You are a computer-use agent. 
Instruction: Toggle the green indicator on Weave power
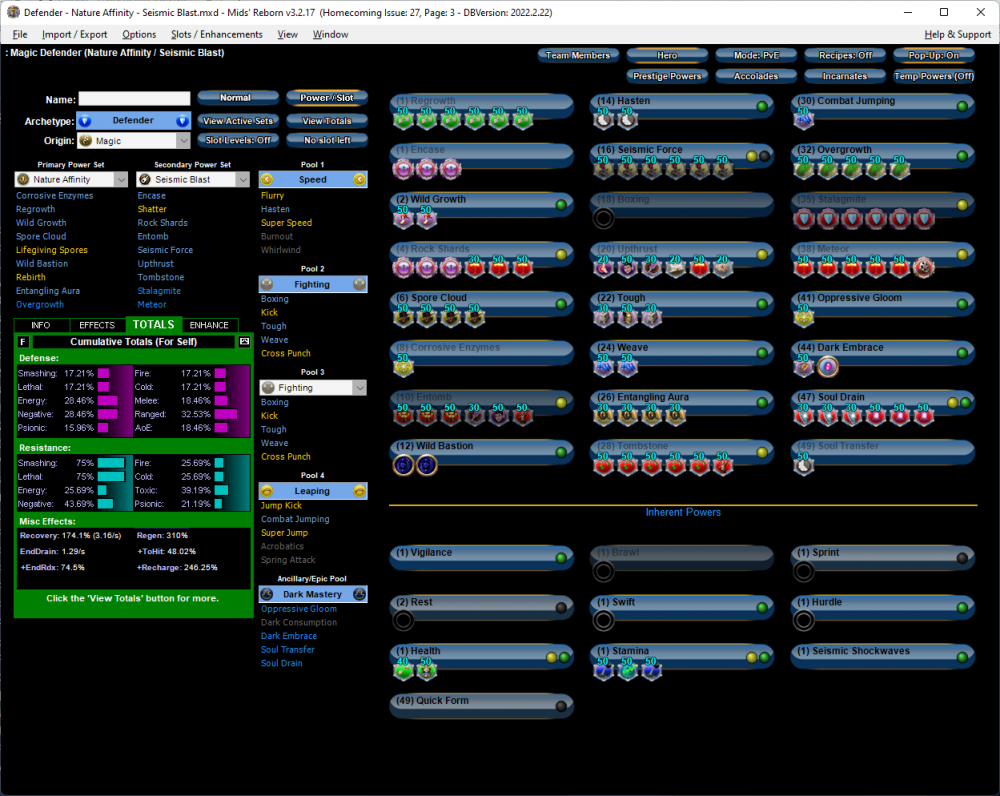[x=762, y=352]
